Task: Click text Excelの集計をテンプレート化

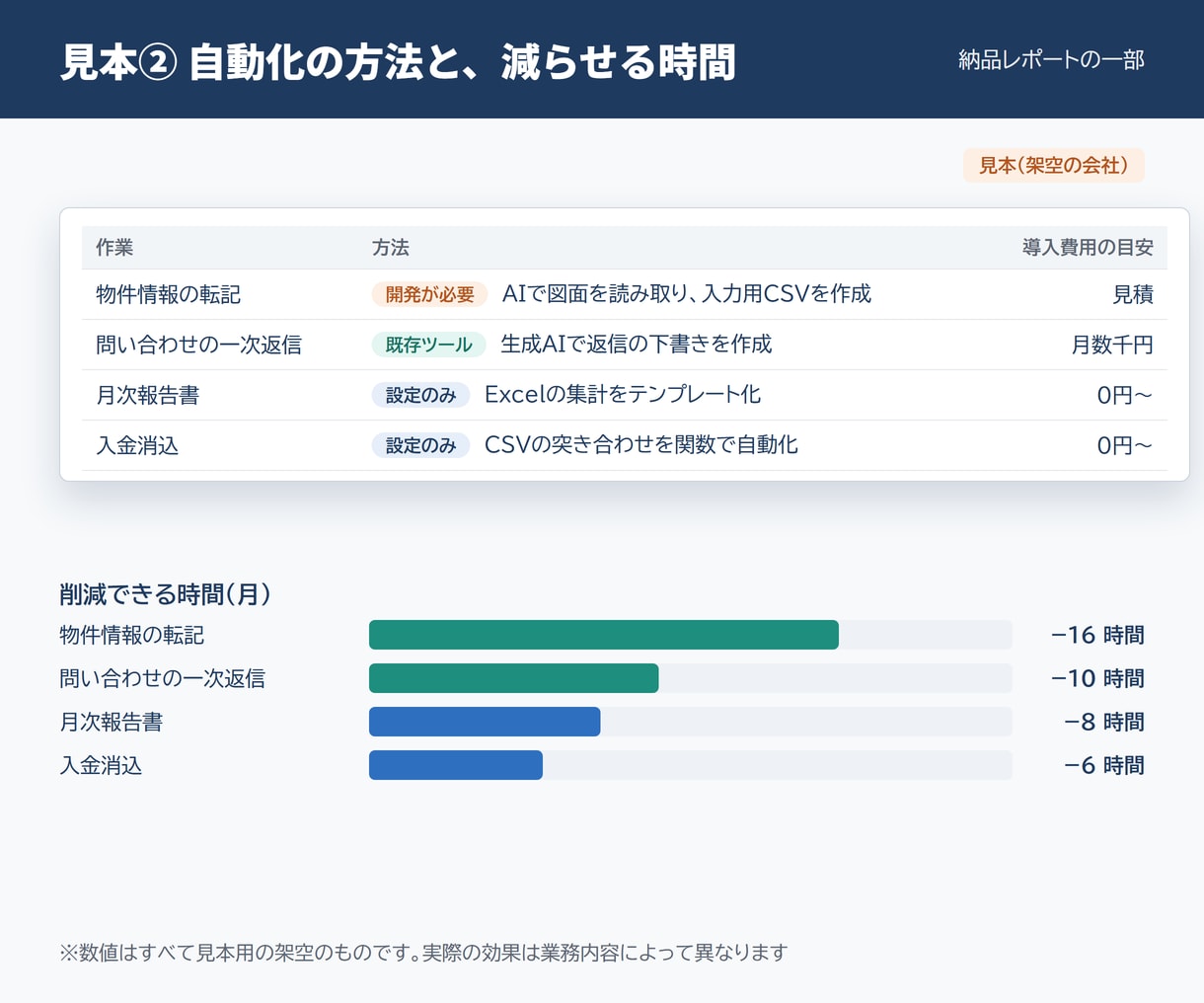Action: pos(623,394)
